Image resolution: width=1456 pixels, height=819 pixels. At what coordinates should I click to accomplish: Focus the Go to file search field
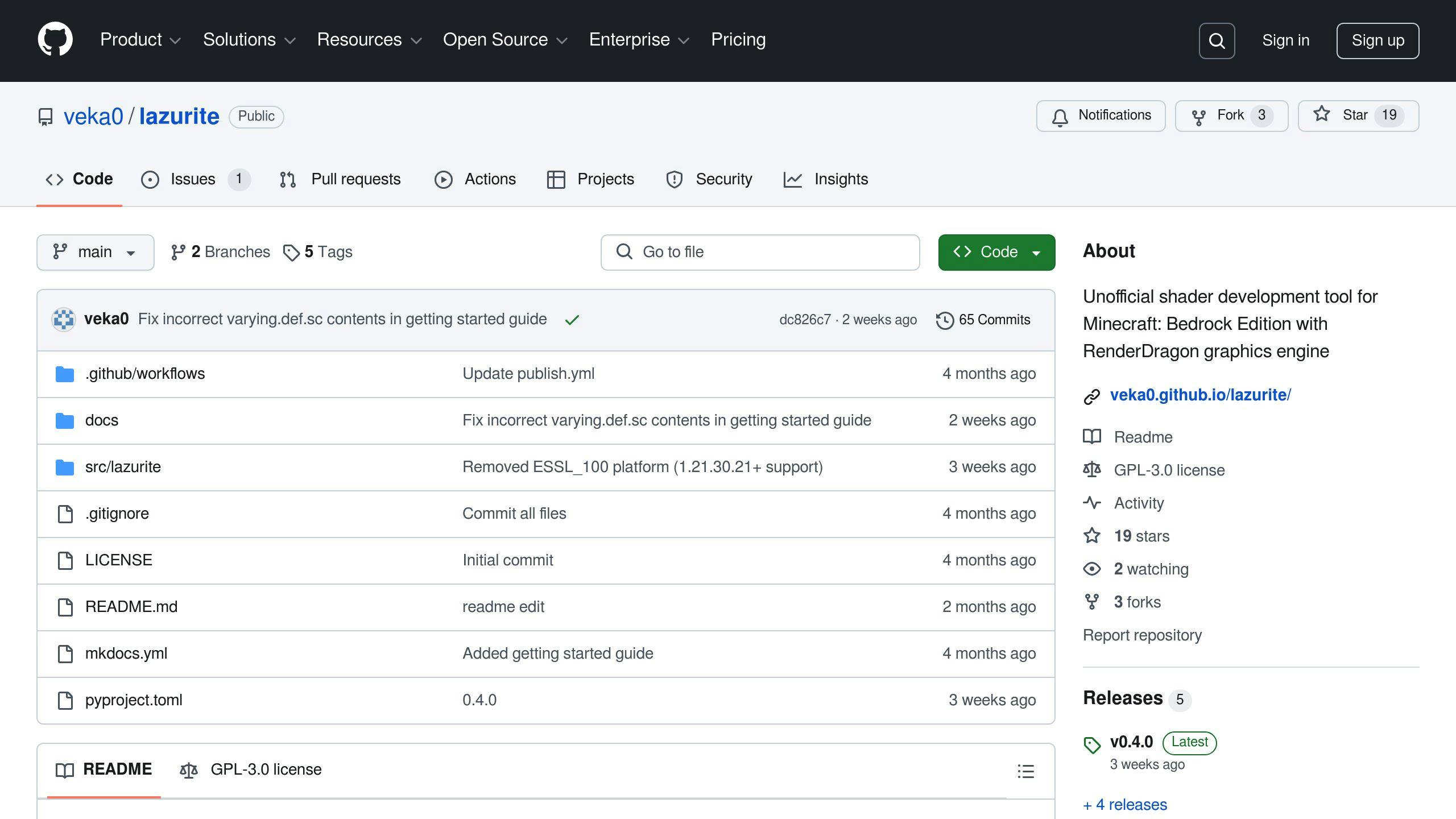(760, 252)
